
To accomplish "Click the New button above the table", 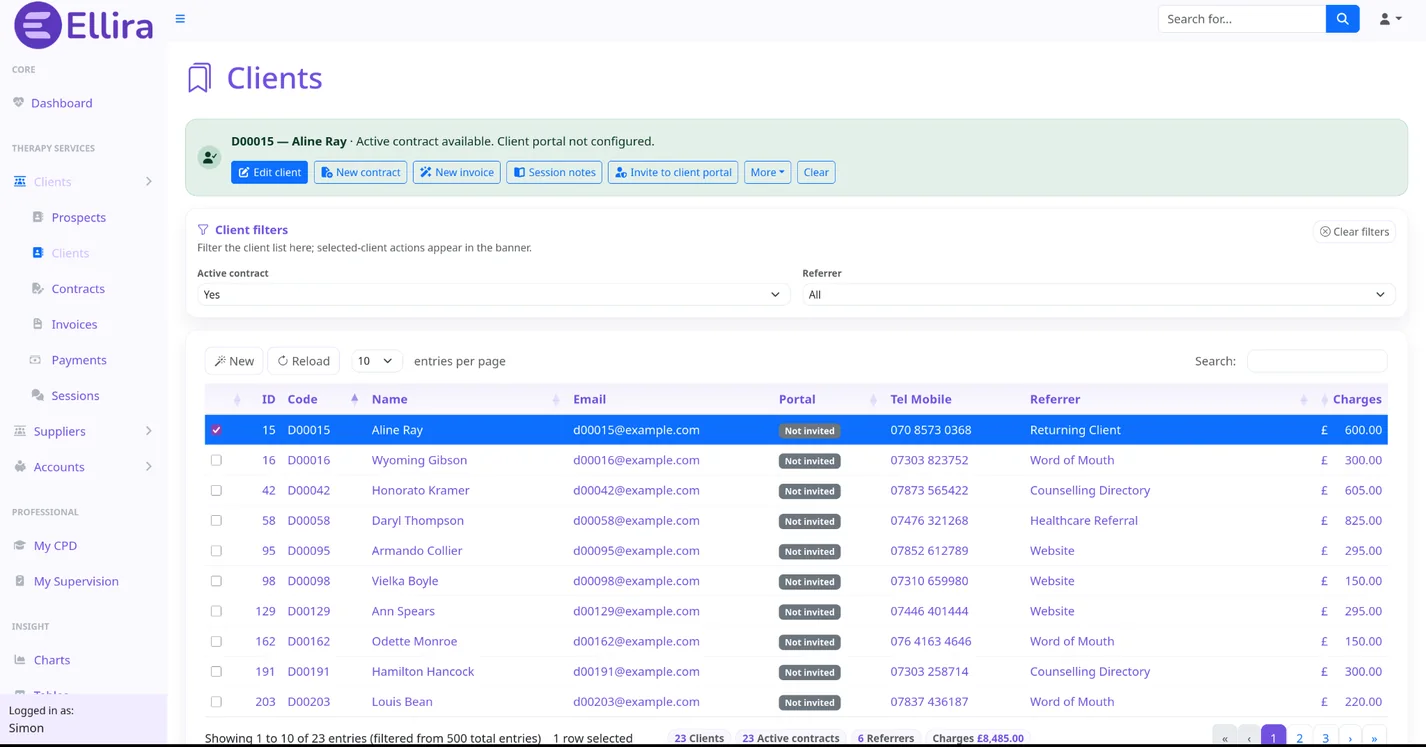I will point(234,361).
